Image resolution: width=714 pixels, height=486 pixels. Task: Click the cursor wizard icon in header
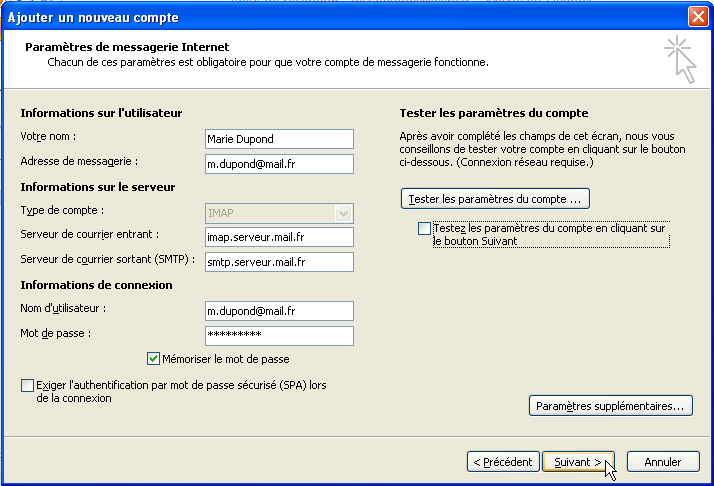(x=680, y=59)
